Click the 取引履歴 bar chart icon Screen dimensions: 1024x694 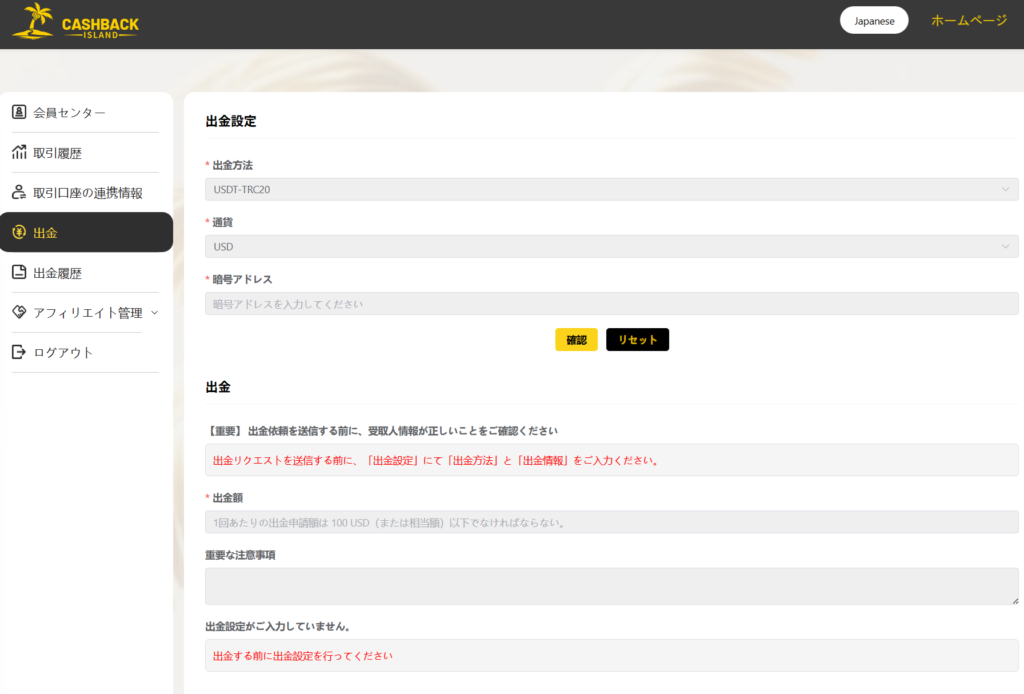18,152
